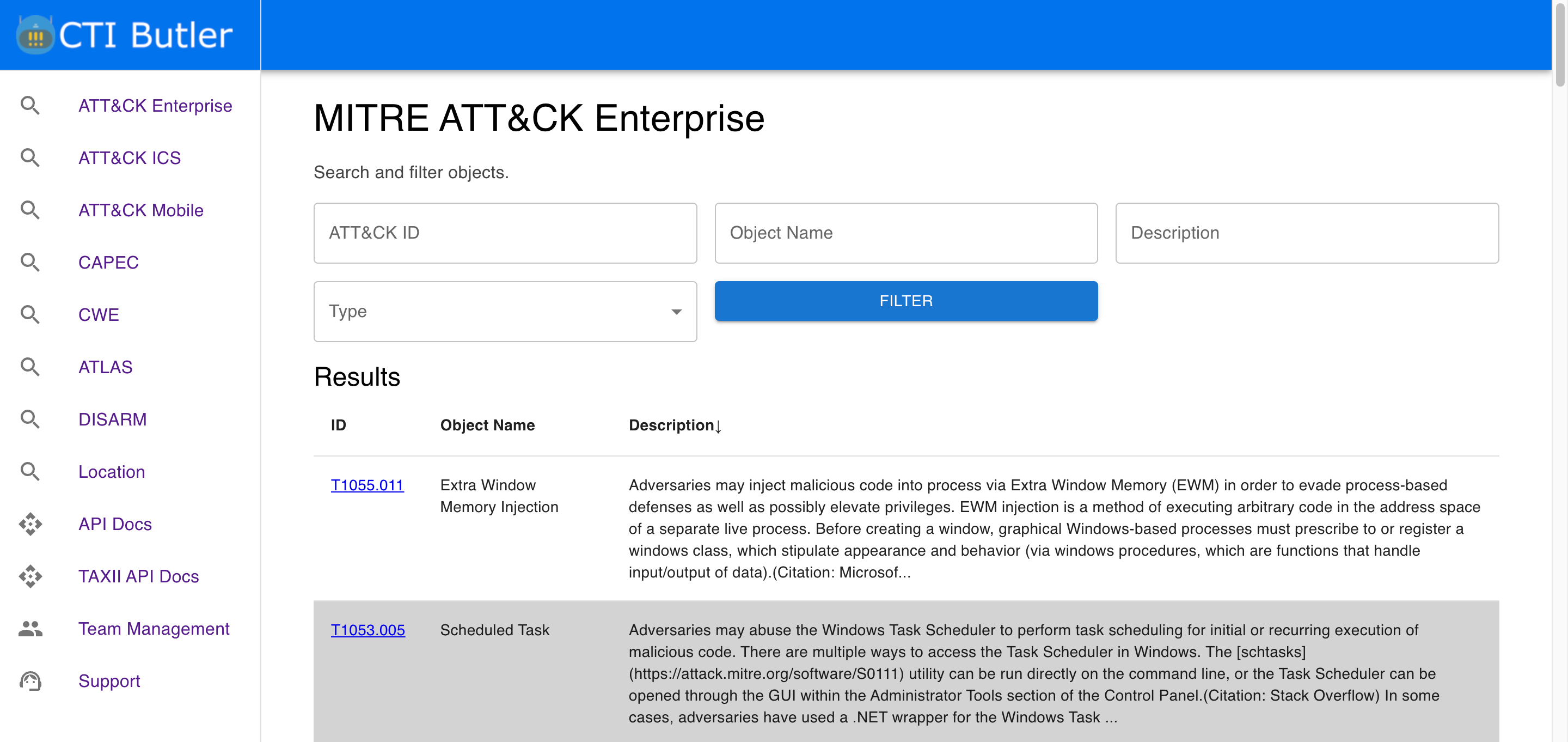The width and height of the screenshot is (1568, 742).
Task: Click the CTI Butler robot logo icon
Action: coord(35,35)
